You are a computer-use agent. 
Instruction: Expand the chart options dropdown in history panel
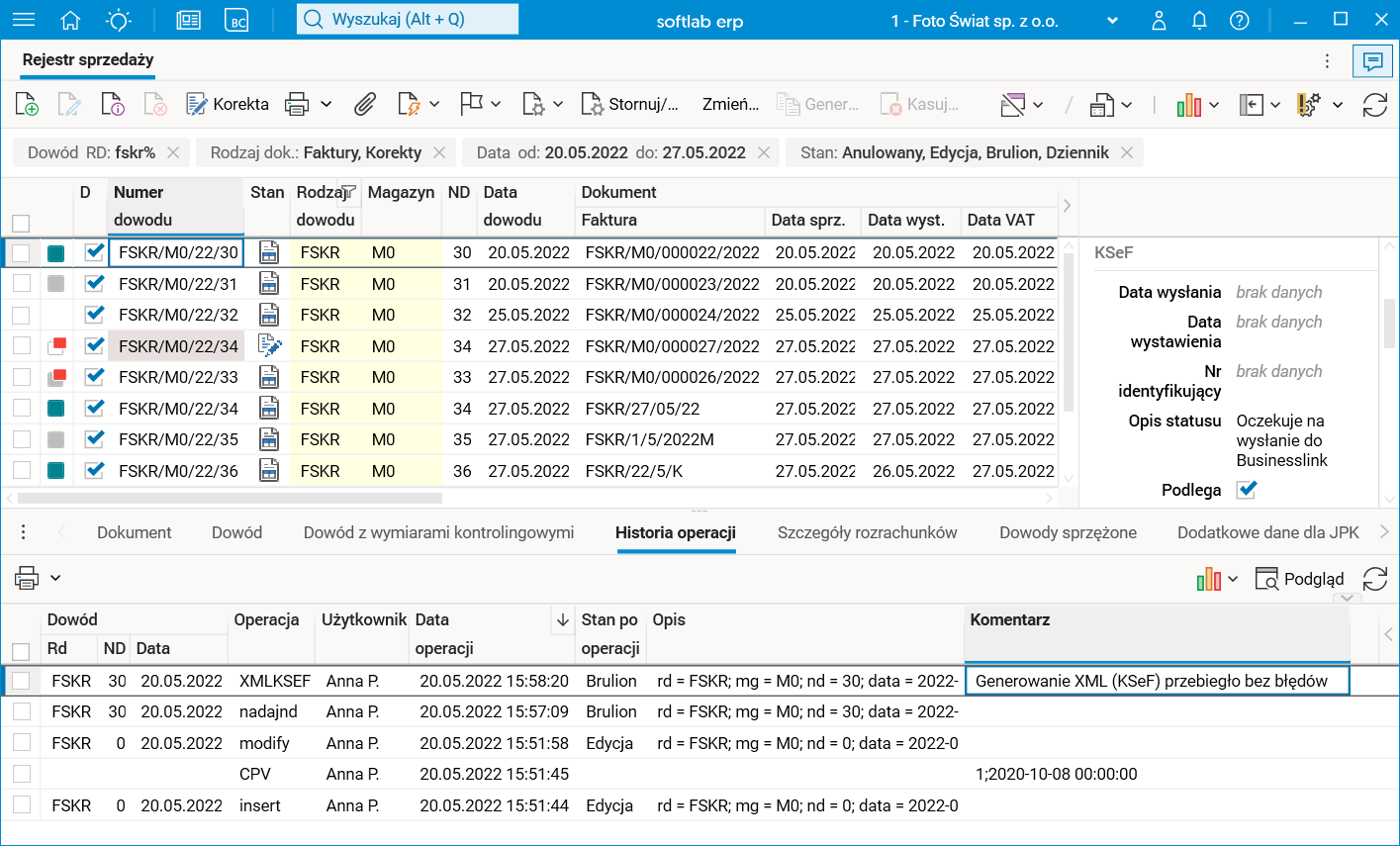pyautogui.click(x=1233, y=580)
